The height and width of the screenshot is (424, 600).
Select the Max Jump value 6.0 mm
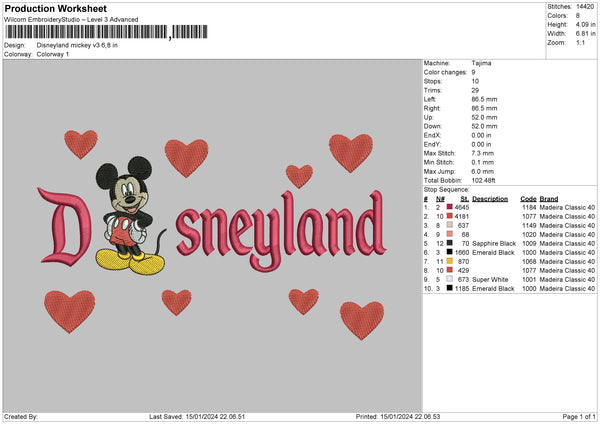483,171
